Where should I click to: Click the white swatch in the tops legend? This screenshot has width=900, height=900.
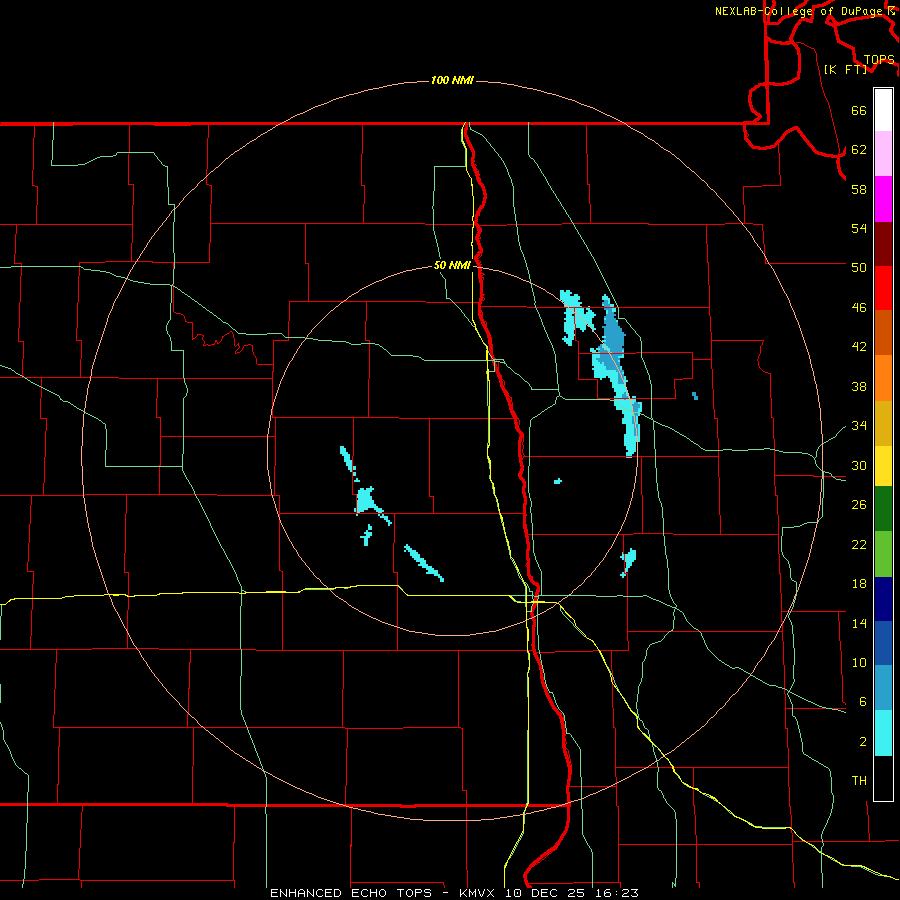[x=883, y=110]
